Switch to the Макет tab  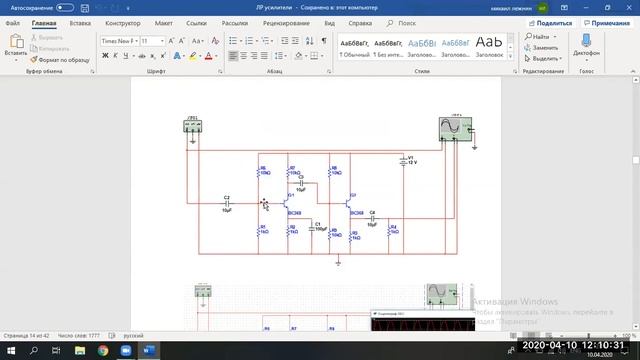click(163, 23)
